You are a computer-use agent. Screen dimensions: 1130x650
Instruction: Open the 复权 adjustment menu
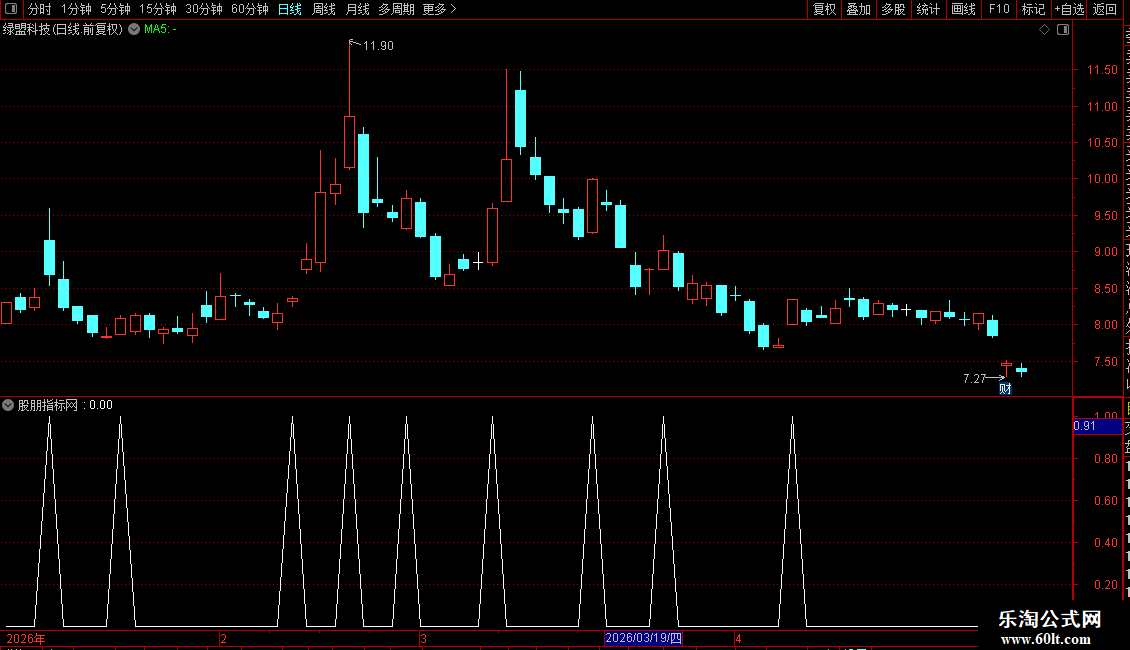pos(824,9)
